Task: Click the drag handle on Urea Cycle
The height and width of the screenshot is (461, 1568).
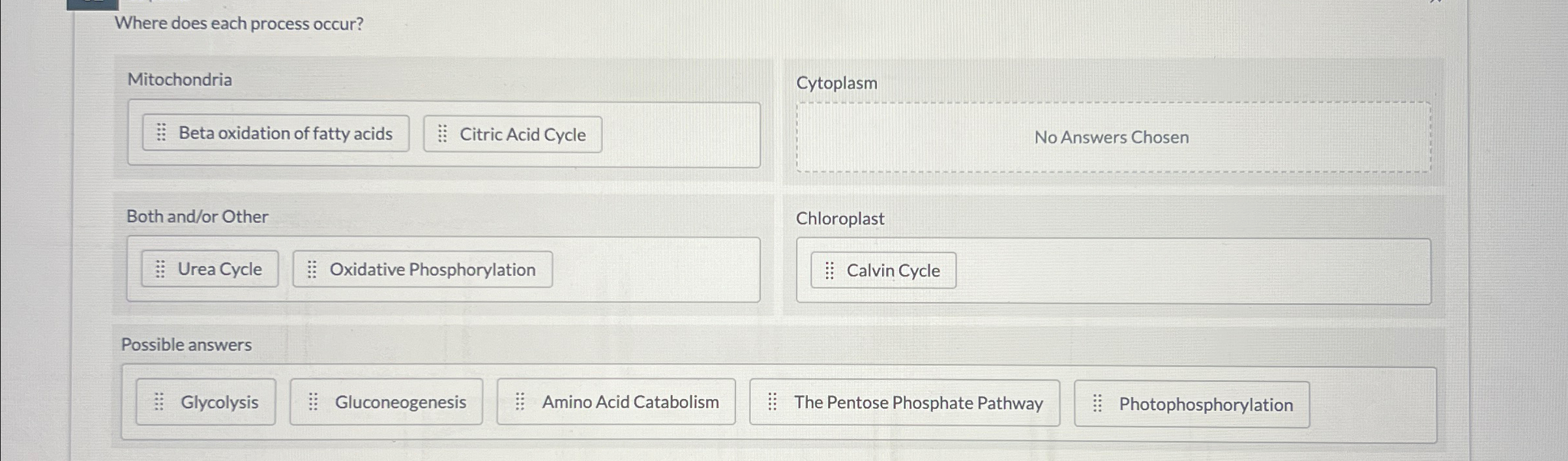Action: tap(160, 269)
